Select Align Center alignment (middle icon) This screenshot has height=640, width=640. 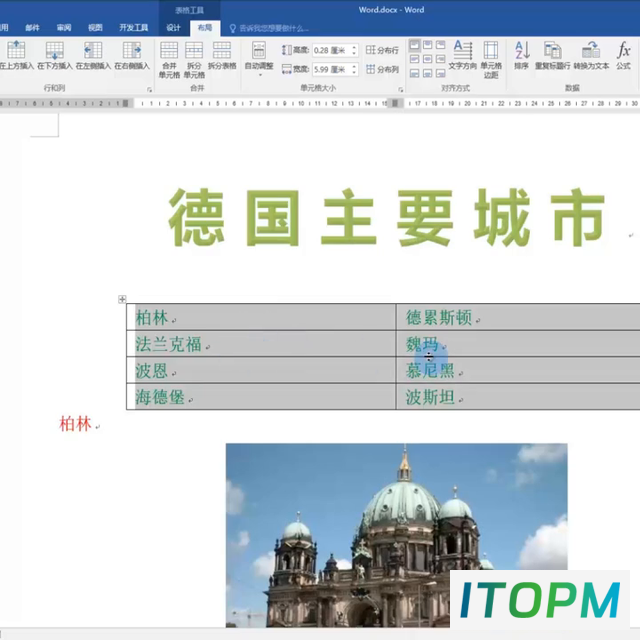coord(427,59)
